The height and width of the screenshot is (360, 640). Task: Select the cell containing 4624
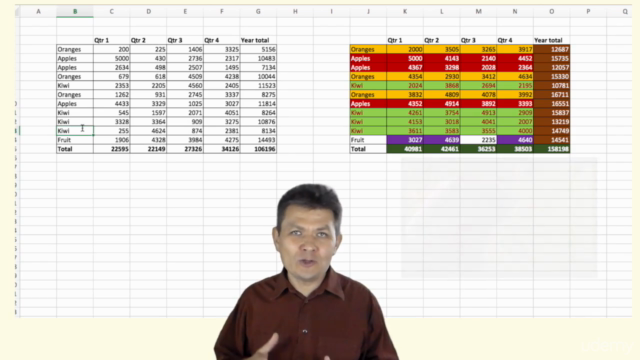148,131
